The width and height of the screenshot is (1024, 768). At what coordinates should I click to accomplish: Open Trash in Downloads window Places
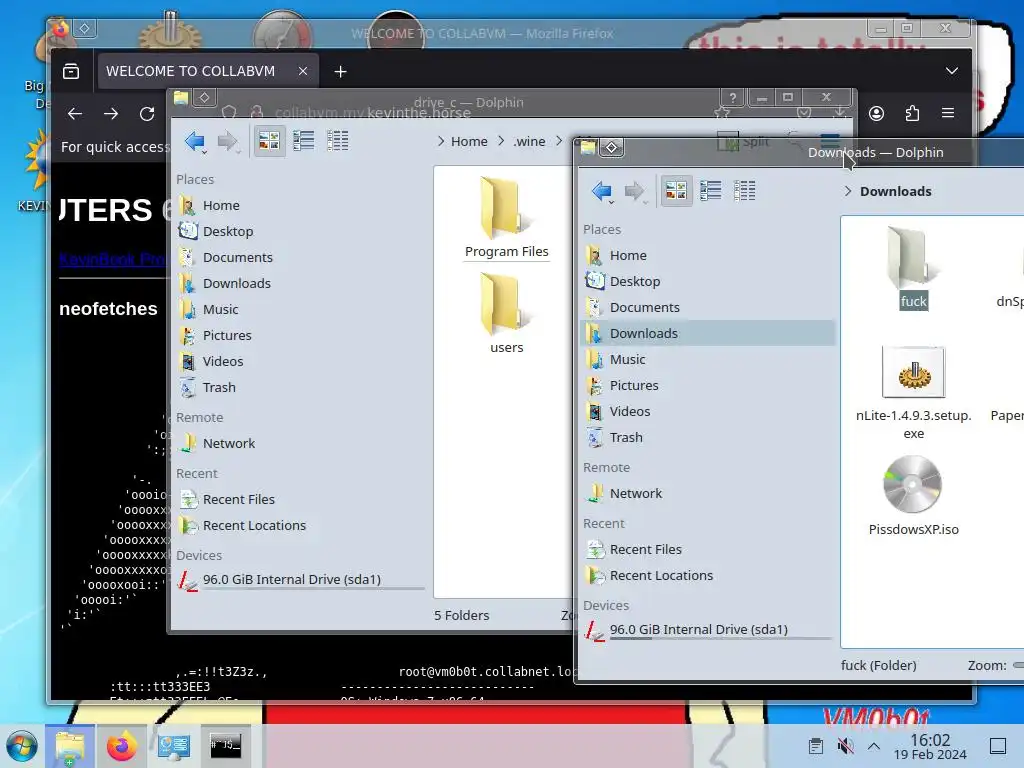pos(708,438)
